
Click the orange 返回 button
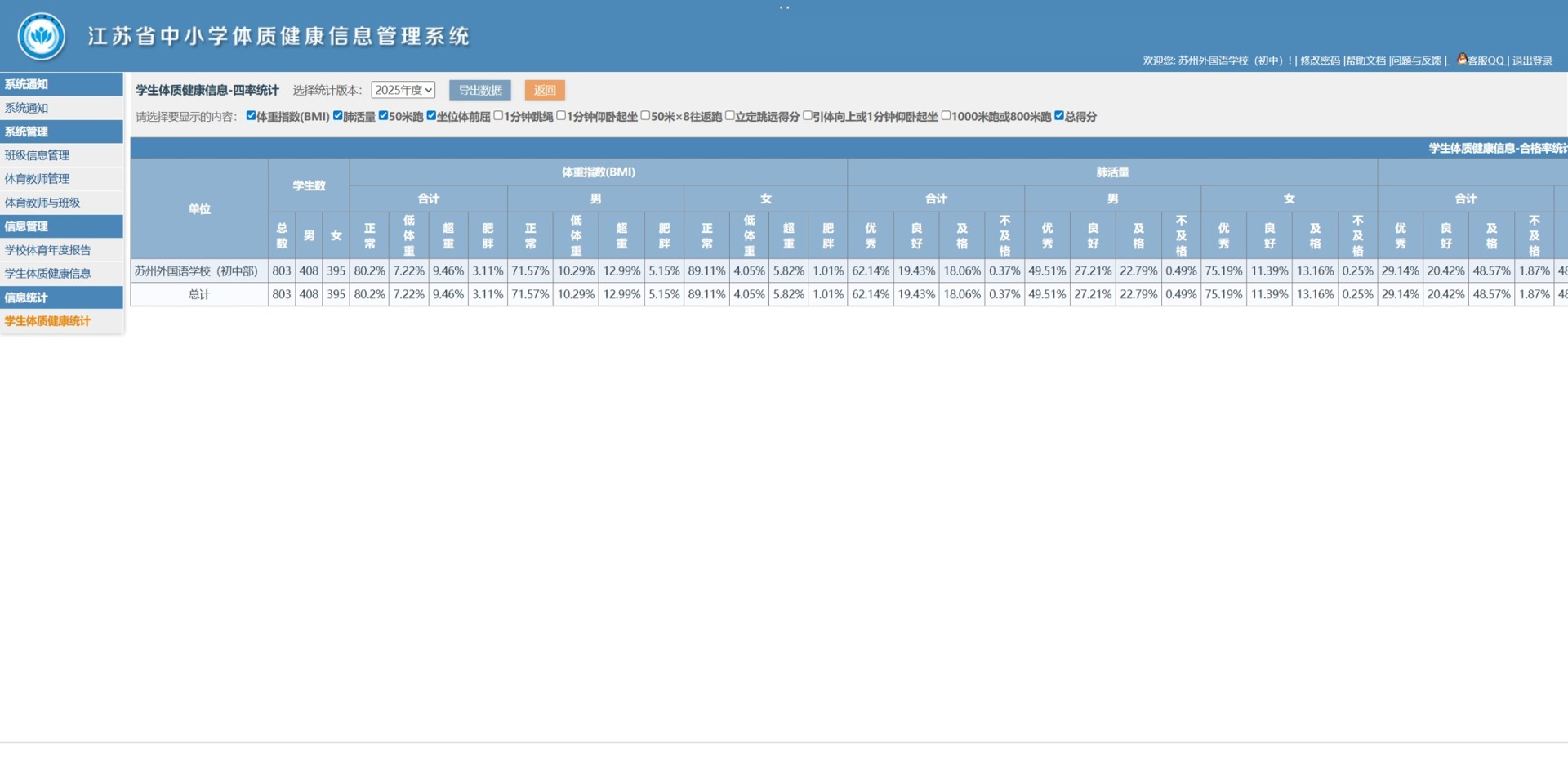pyautogui.click(x=545, y=90)
